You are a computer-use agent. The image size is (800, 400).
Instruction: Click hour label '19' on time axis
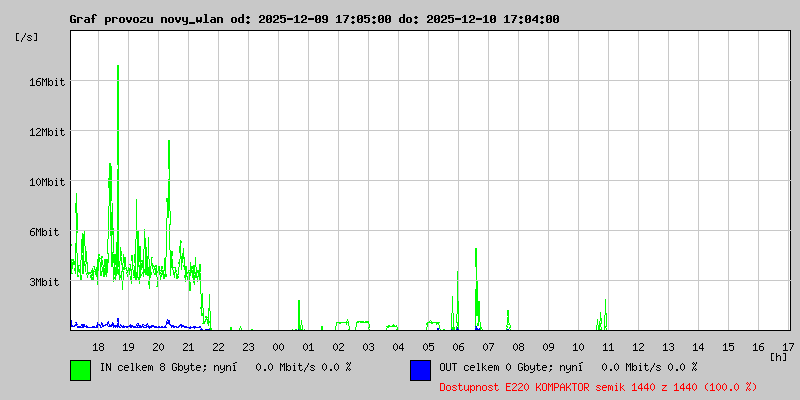tap(129, 347)
